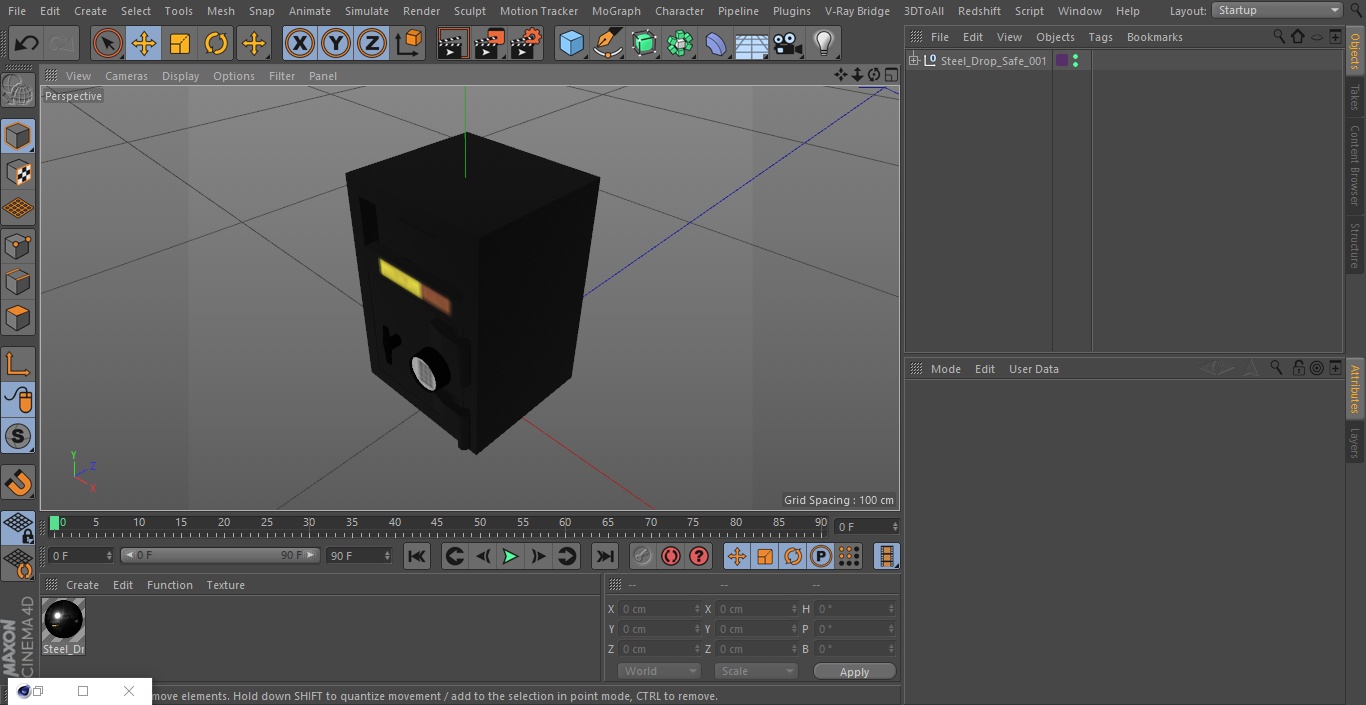Toggle Steel_Drop_Safe_001 visibility dots
This screenshot has height=705, width=1366.
coord(1075,61)
